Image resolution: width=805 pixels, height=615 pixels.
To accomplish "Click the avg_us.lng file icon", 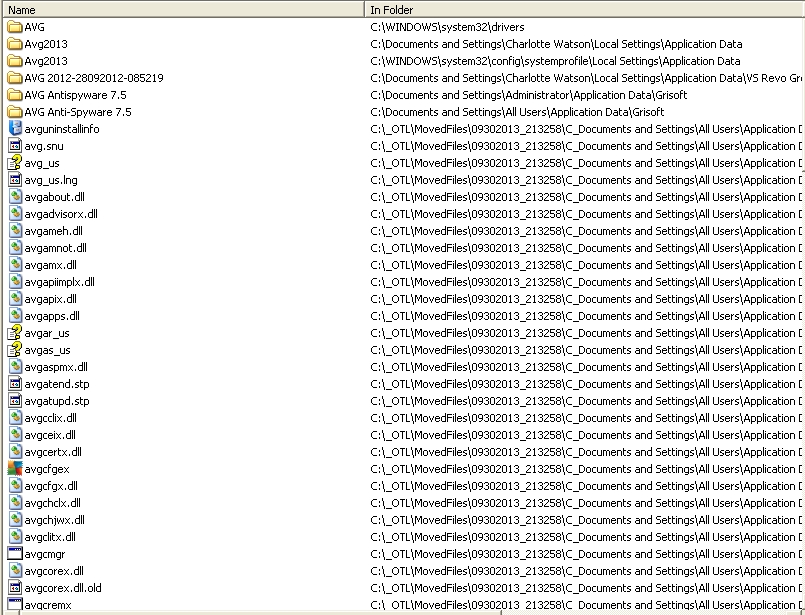I will pos(15,179).
